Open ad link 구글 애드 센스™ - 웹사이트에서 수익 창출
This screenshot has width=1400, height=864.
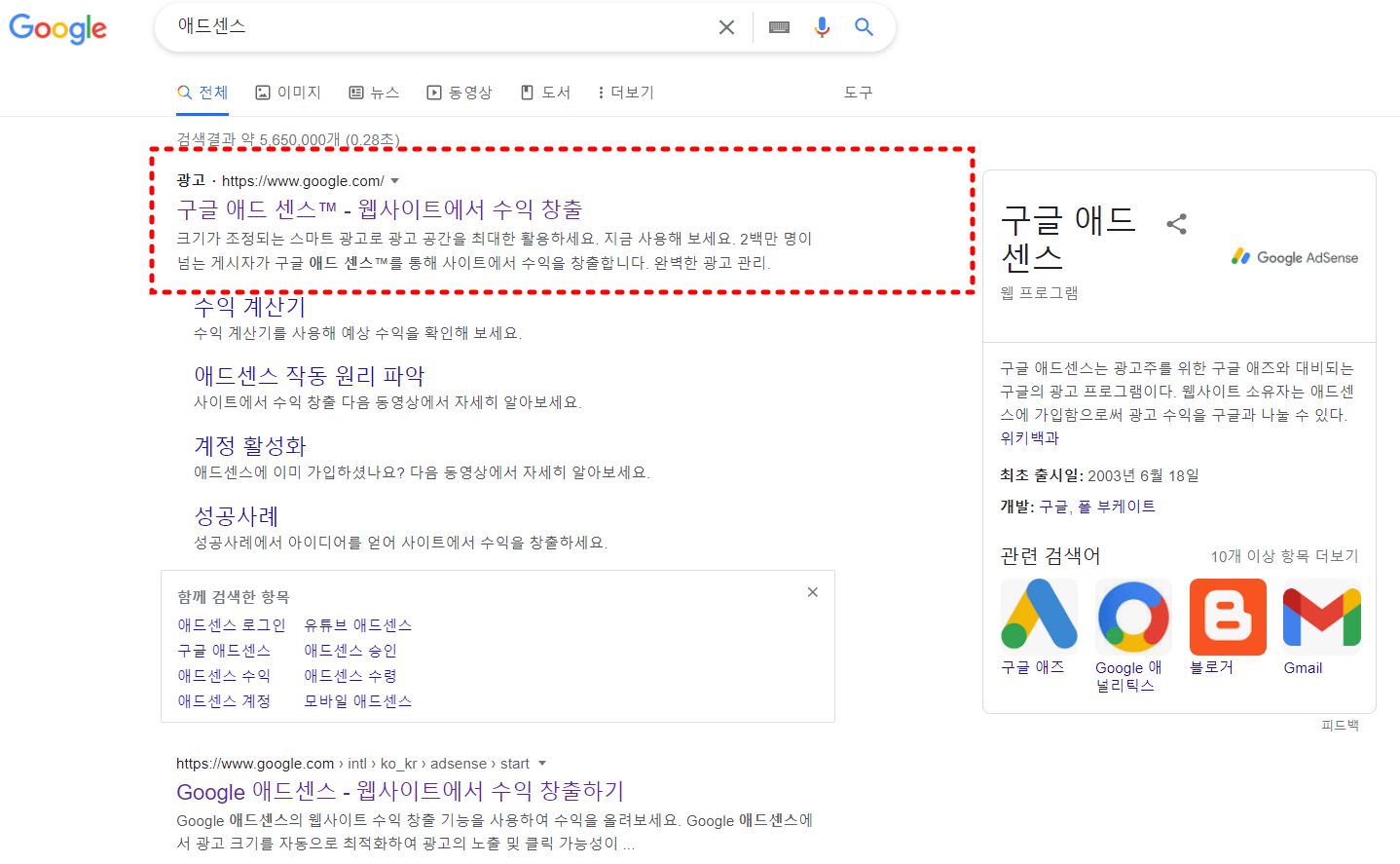380,209
